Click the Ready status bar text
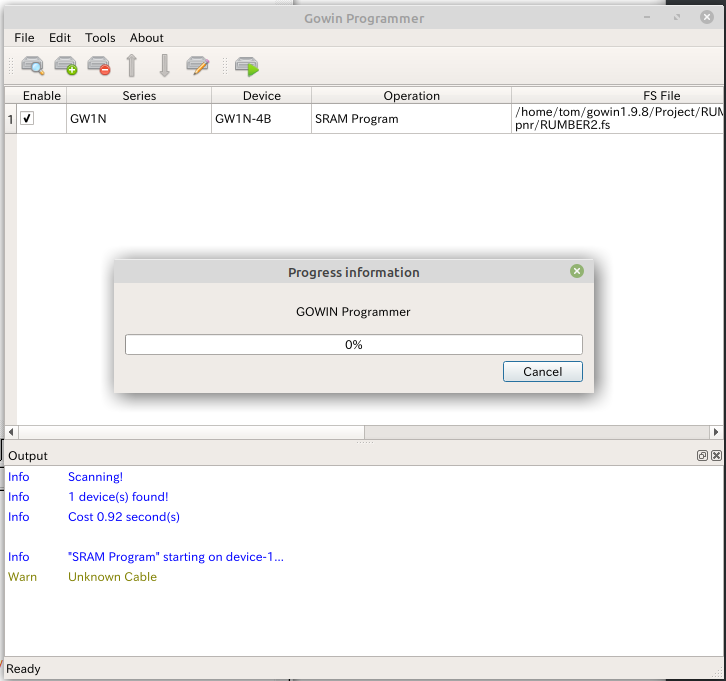Viewport: 726px width, 681px height. (x=23, y=669)
